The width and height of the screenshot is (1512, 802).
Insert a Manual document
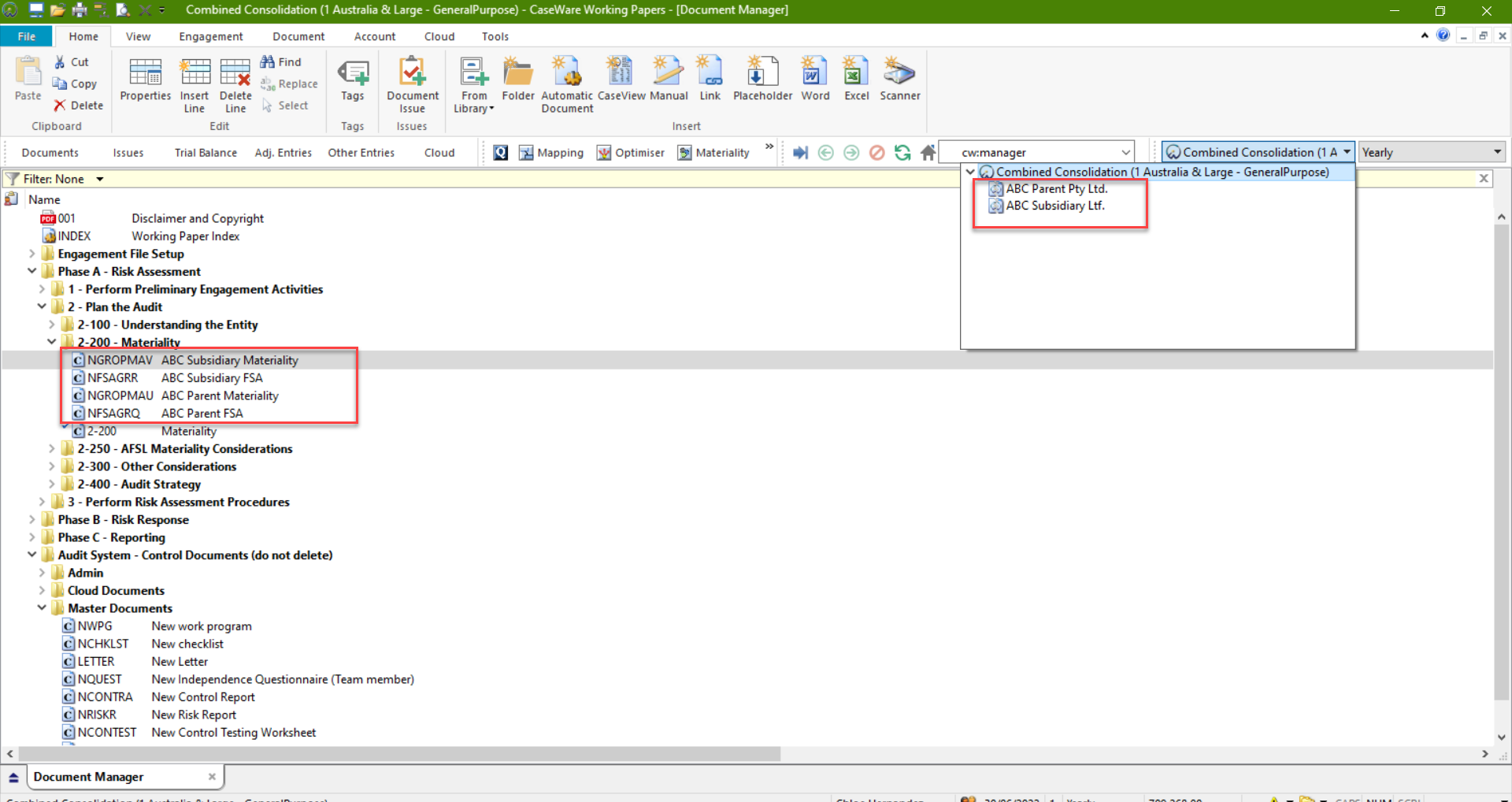coord(669,79)
